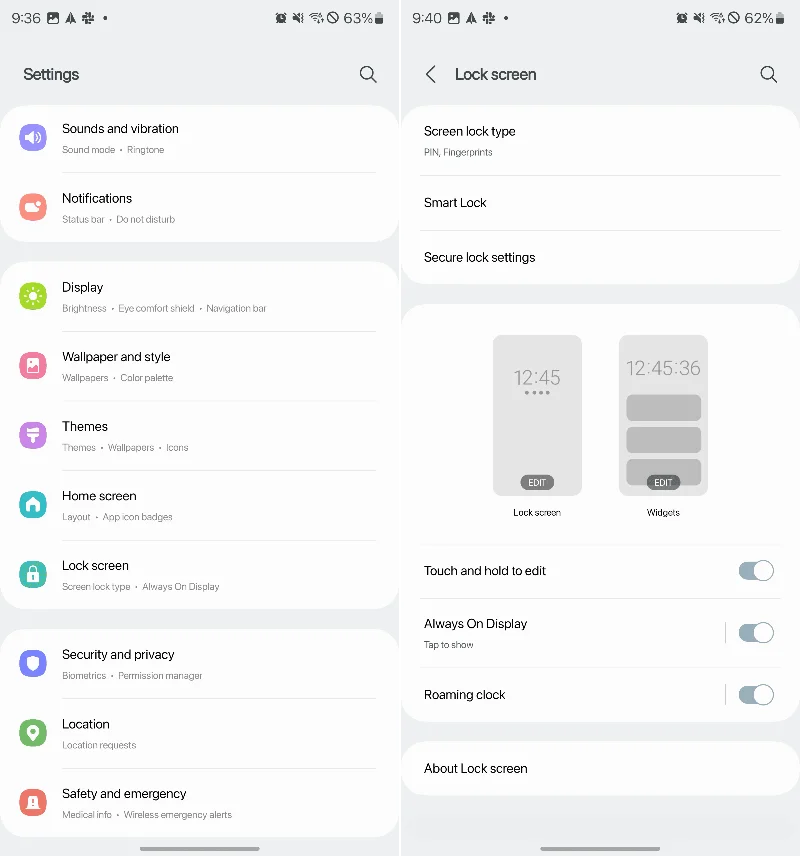Click the Themes icon
The width and height of the screenshot is (800, 856).
33,435
